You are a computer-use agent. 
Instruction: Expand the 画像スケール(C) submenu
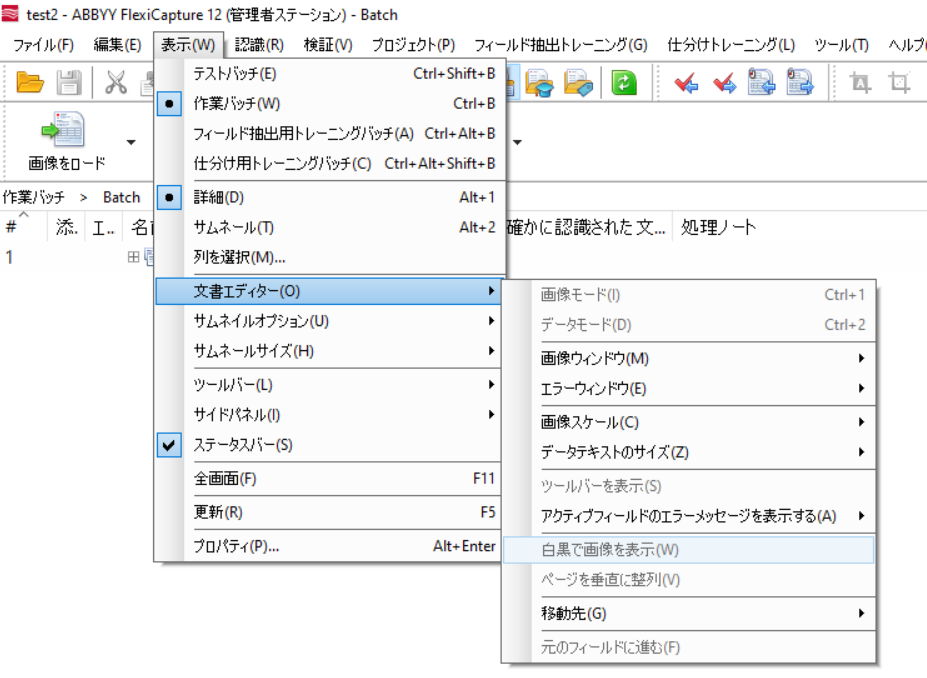pyautogui.click(x=689, y=422)
